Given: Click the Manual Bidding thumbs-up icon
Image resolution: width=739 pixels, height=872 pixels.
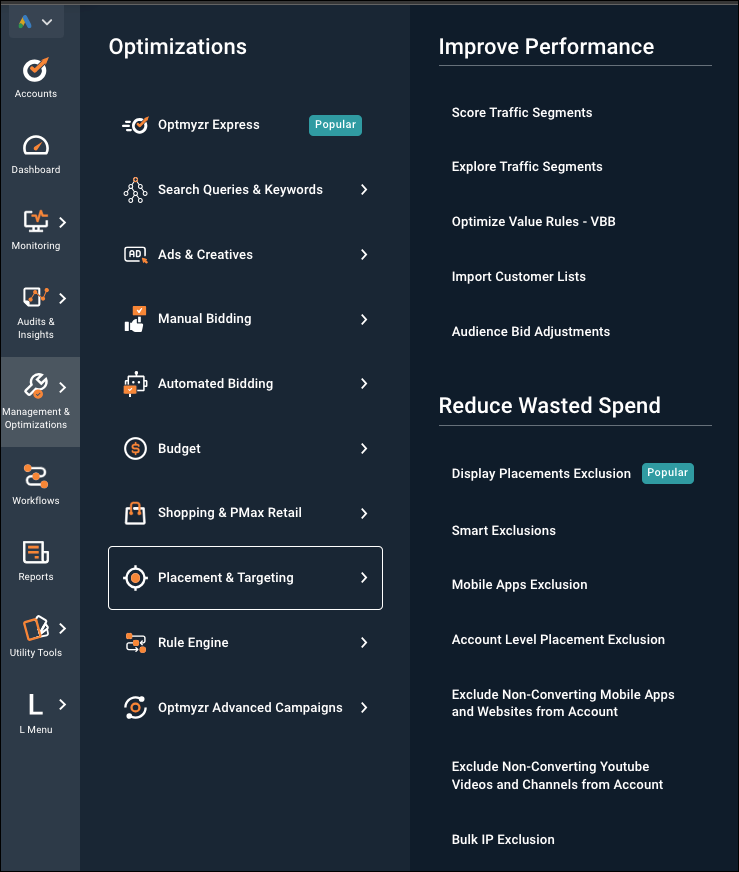Looking at the screenshot, I should coord(135,319).
